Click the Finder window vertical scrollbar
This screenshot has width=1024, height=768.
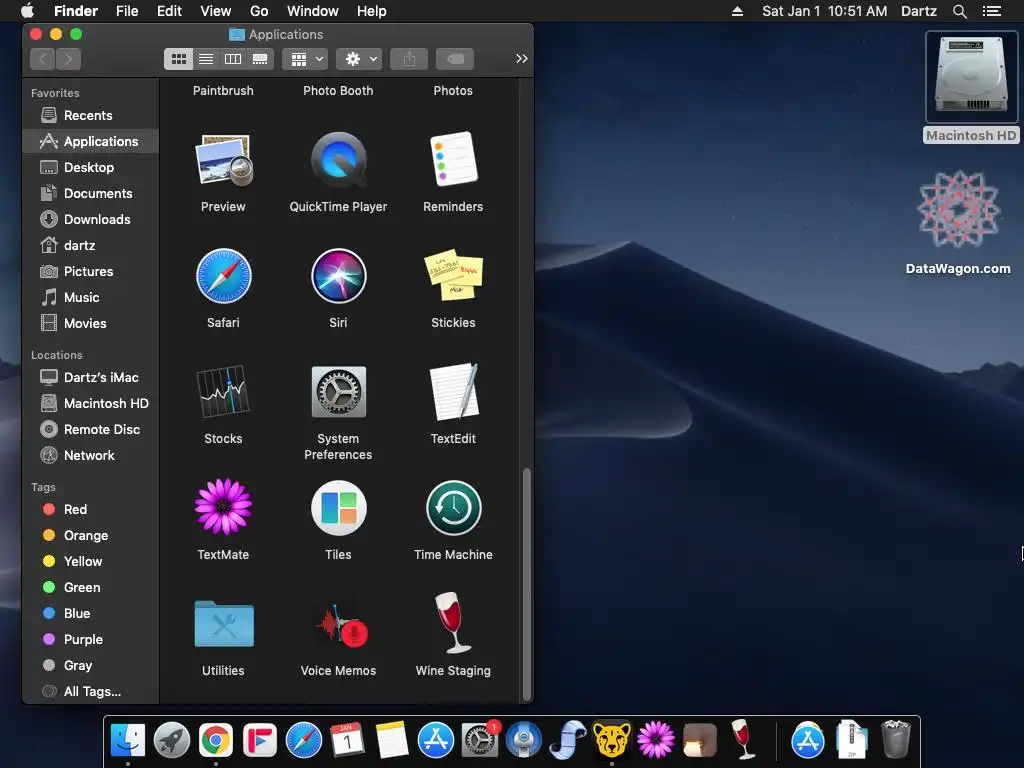coord(526,583)
